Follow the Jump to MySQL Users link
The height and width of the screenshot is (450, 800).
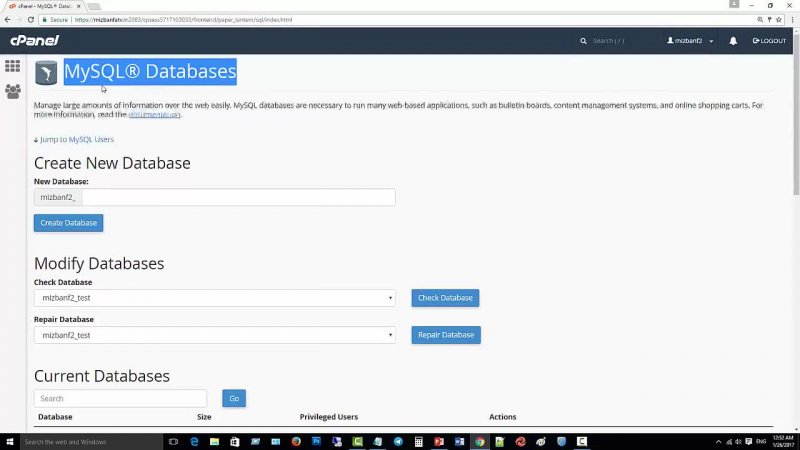(76, 140)
